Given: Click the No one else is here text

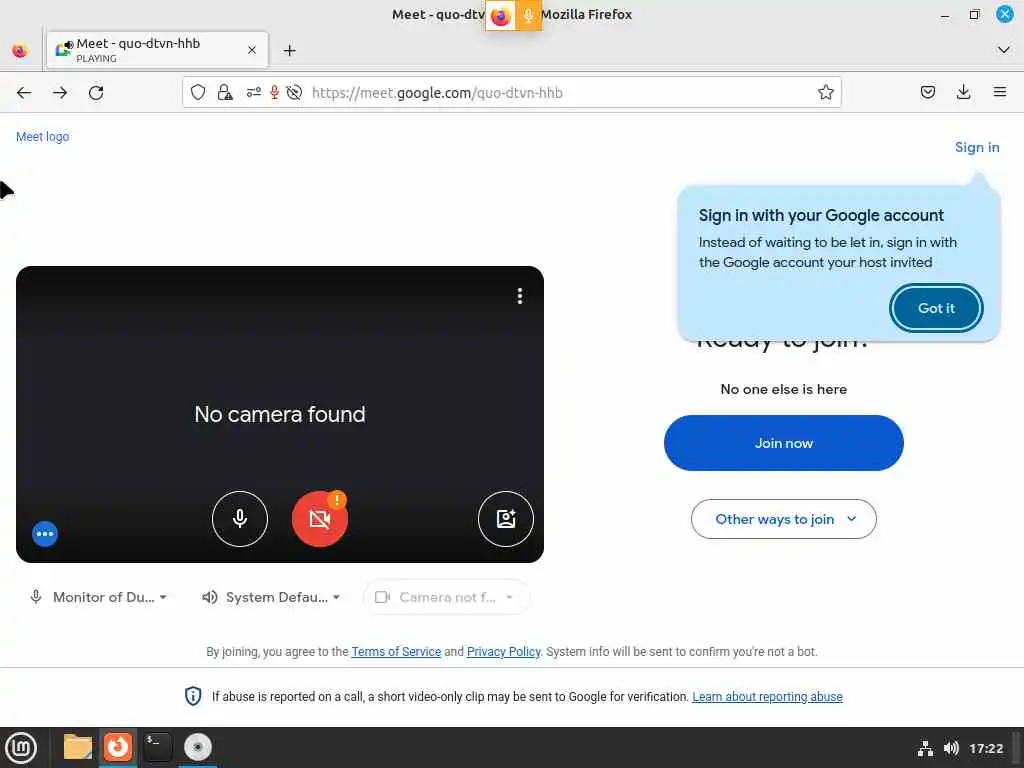Looking at the screenshot, I should tap(784, 389).
